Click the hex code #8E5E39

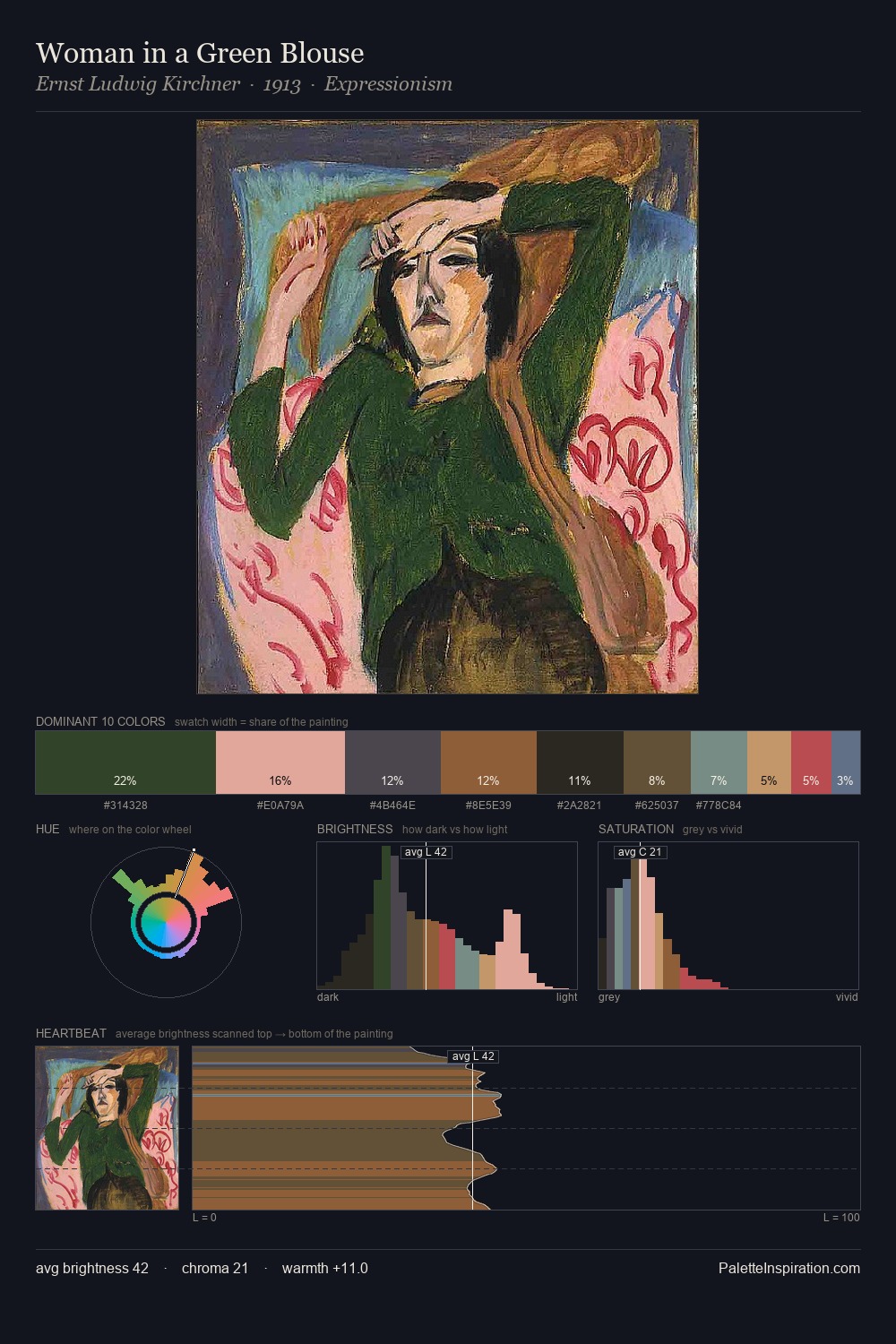488,806
